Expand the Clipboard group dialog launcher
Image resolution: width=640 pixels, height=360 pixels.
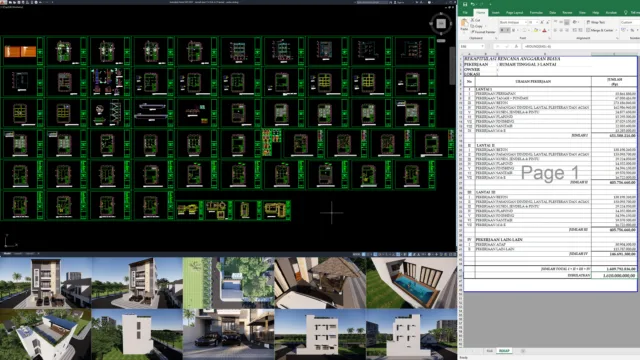coord(496,38)
